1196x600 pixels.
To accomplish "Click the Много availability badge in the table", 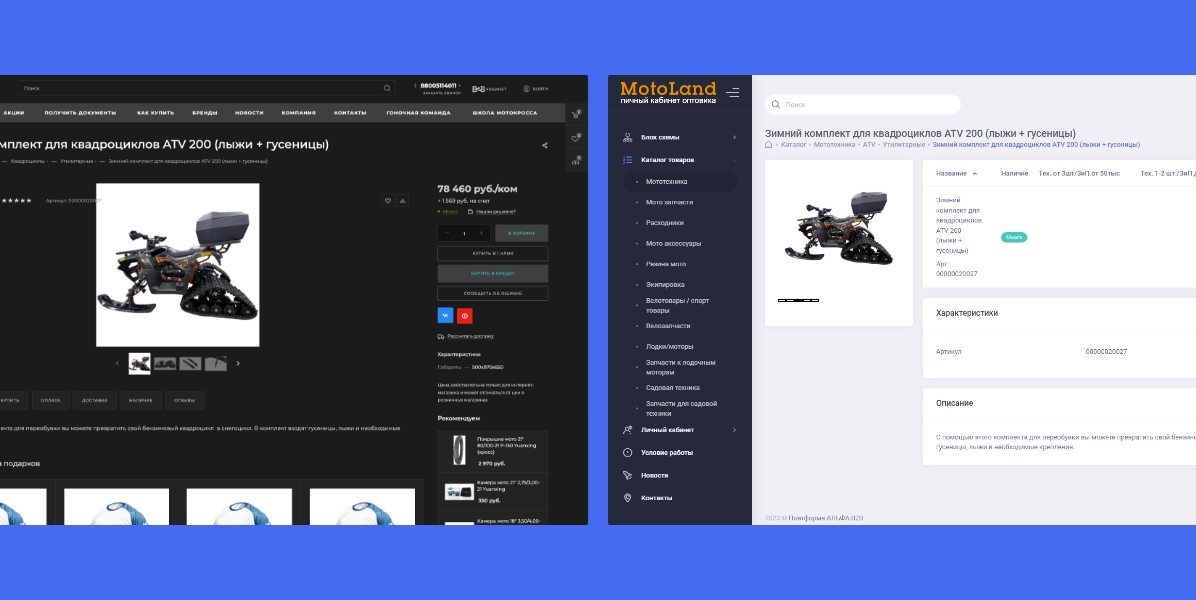I will tap(1014, 237).
